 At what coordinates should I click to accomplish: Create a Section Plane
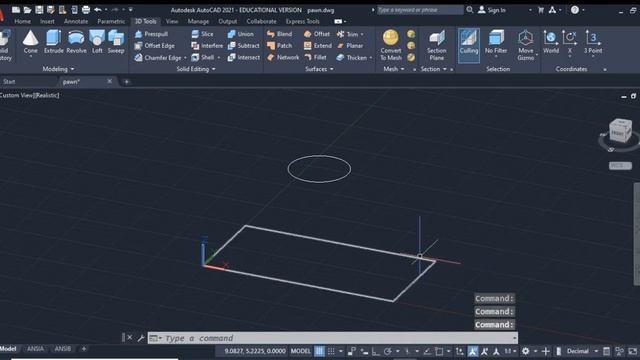coord(436,45)
